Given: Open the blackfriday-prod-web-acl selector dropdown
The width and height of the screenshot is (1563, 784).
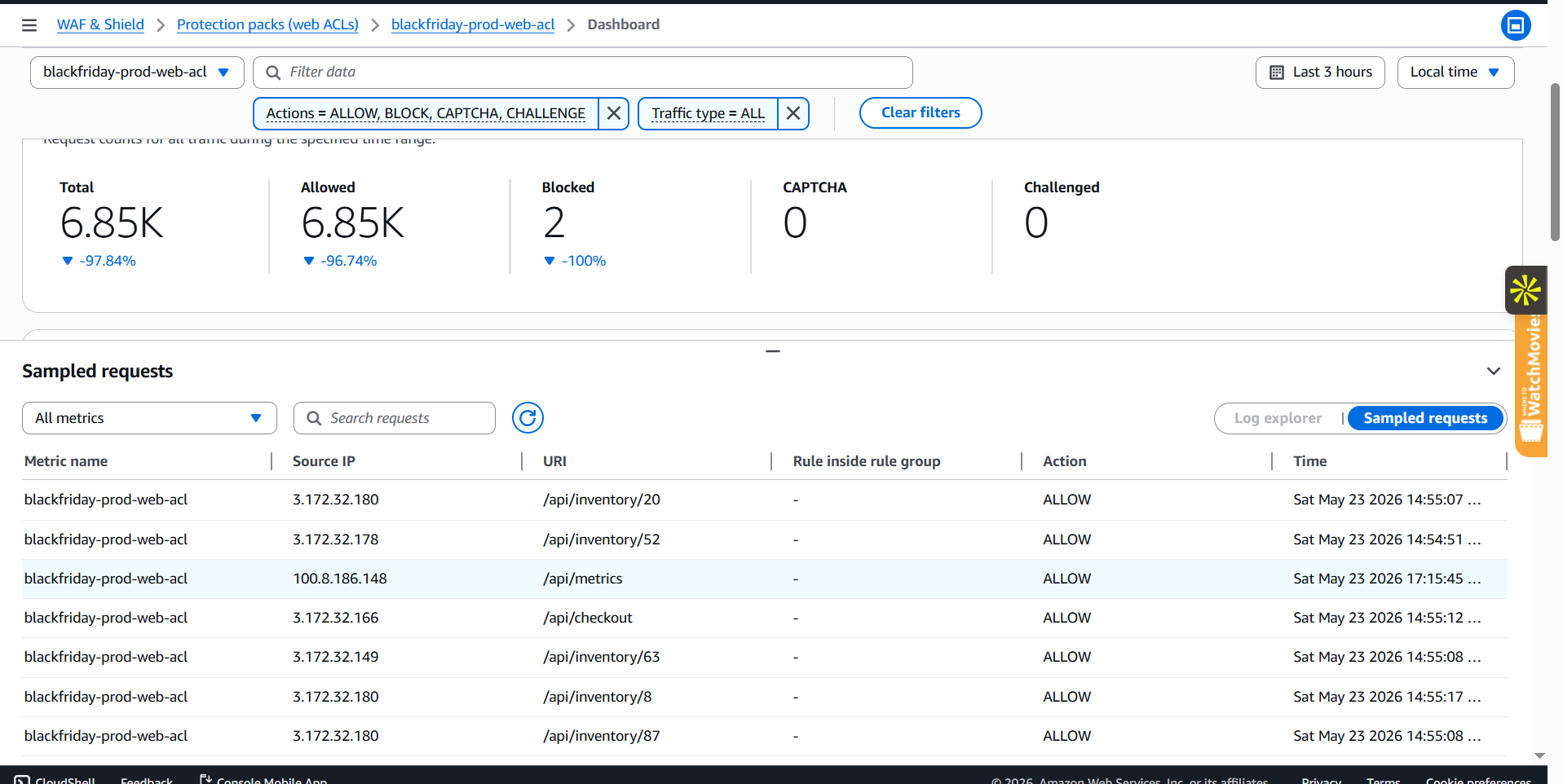Looking at the screenshot, I should 137,73.
